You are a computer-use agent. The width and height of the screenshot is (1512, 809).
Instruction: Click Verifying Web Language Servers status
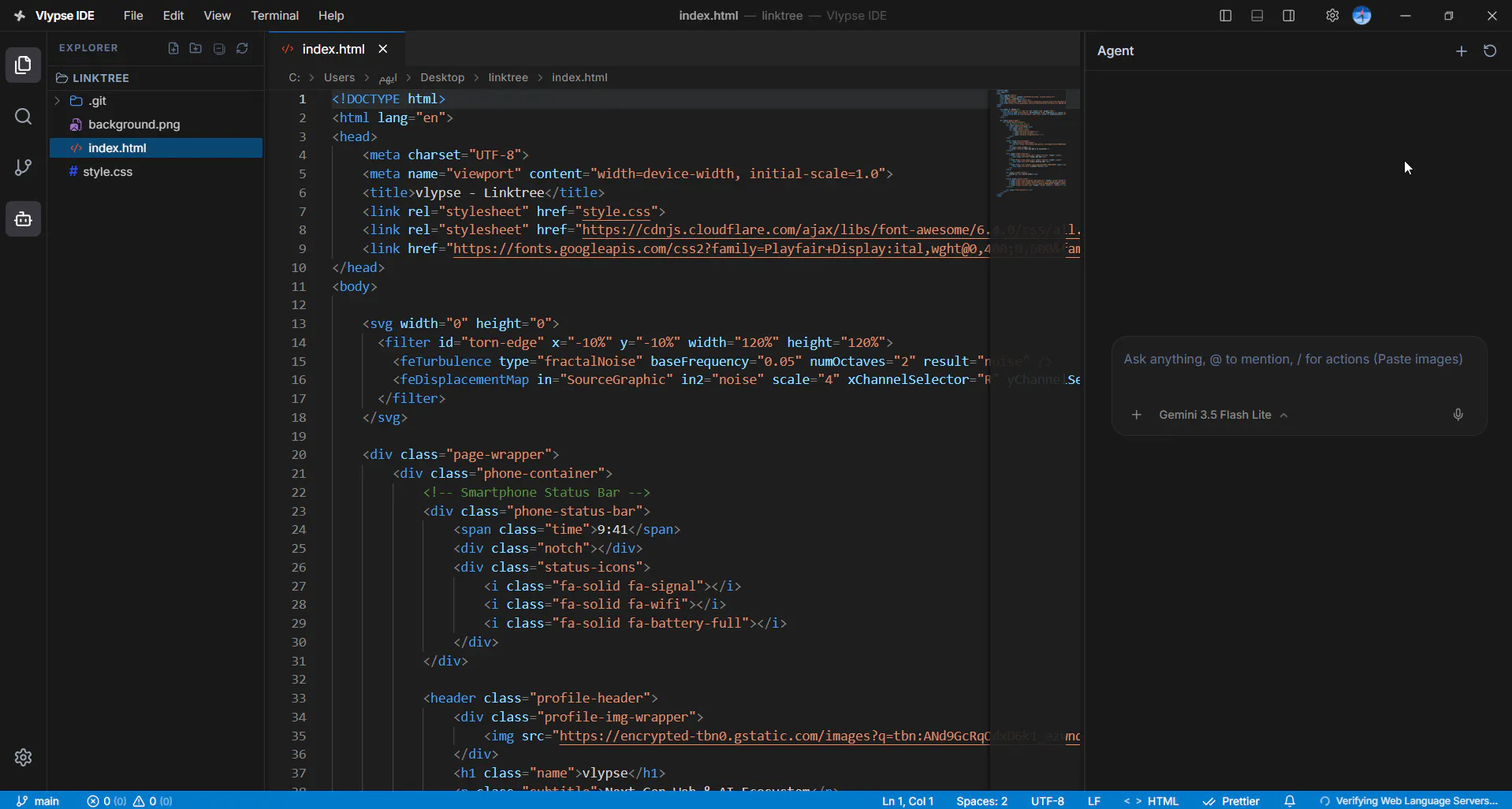coord(1409,800)
